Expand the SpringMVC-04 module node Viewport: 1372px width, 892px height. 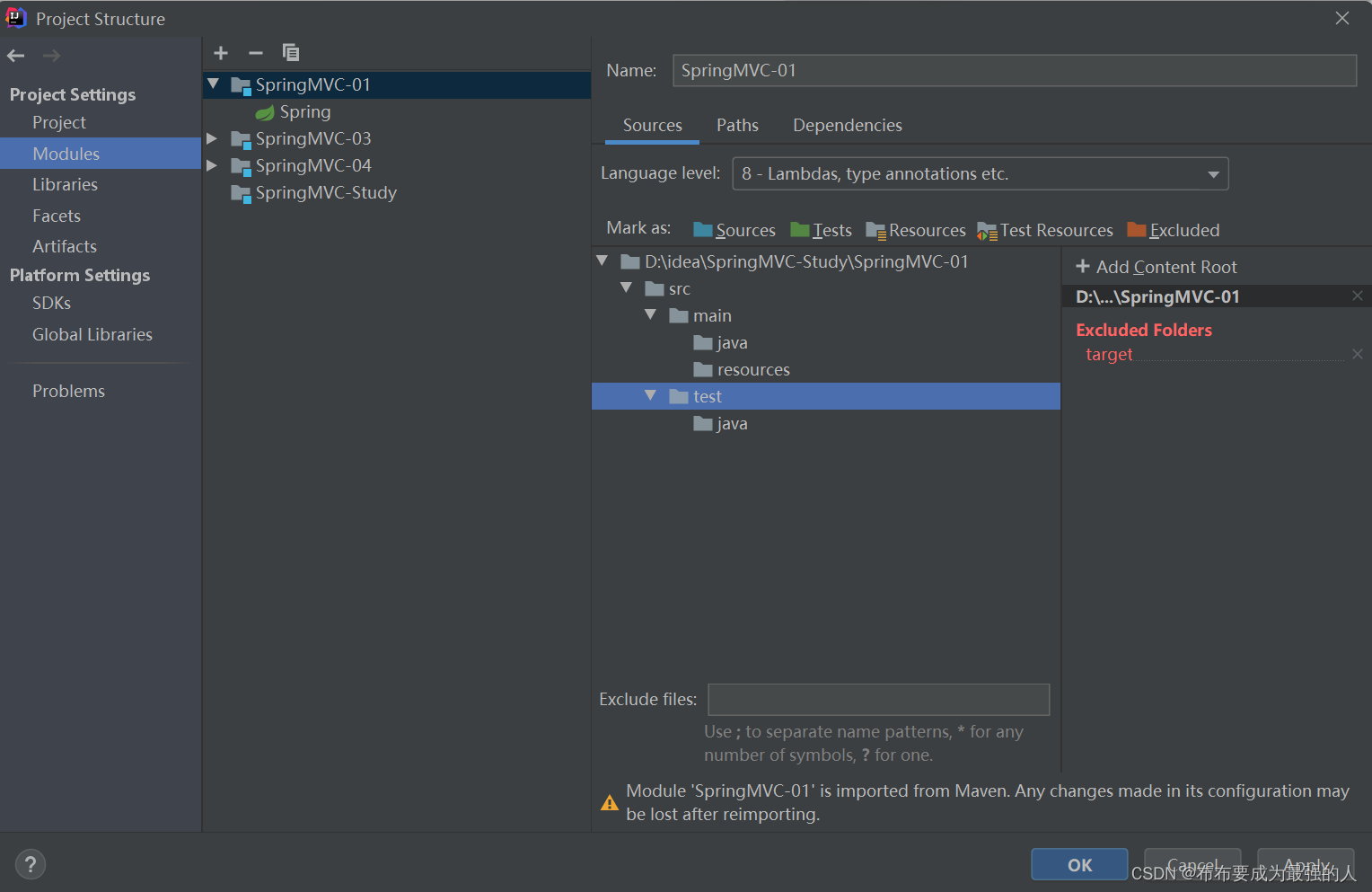pyautogui.click(x=212, y=165)
